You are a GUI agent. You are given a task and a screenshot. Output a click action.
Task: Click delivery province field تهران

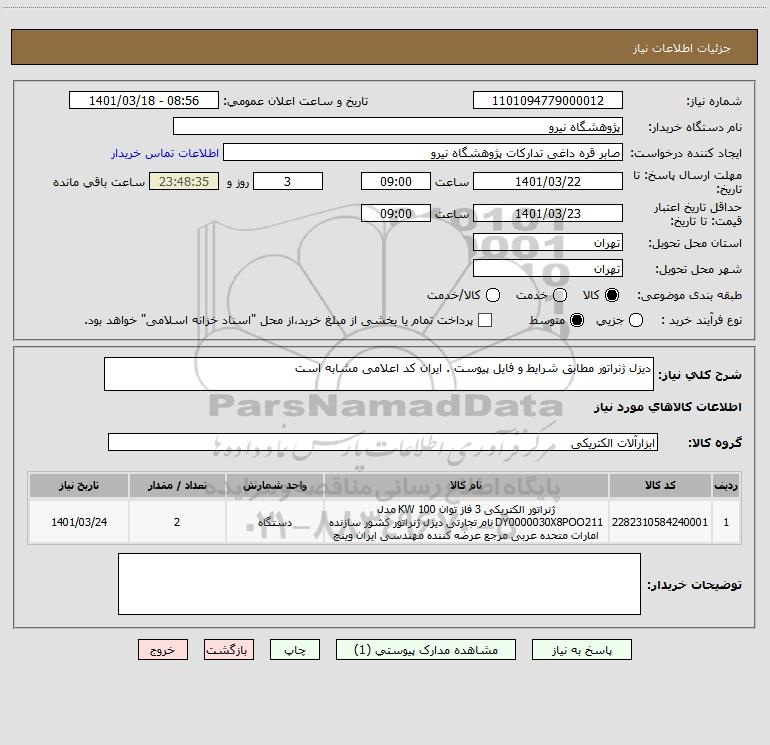point(548,243)
